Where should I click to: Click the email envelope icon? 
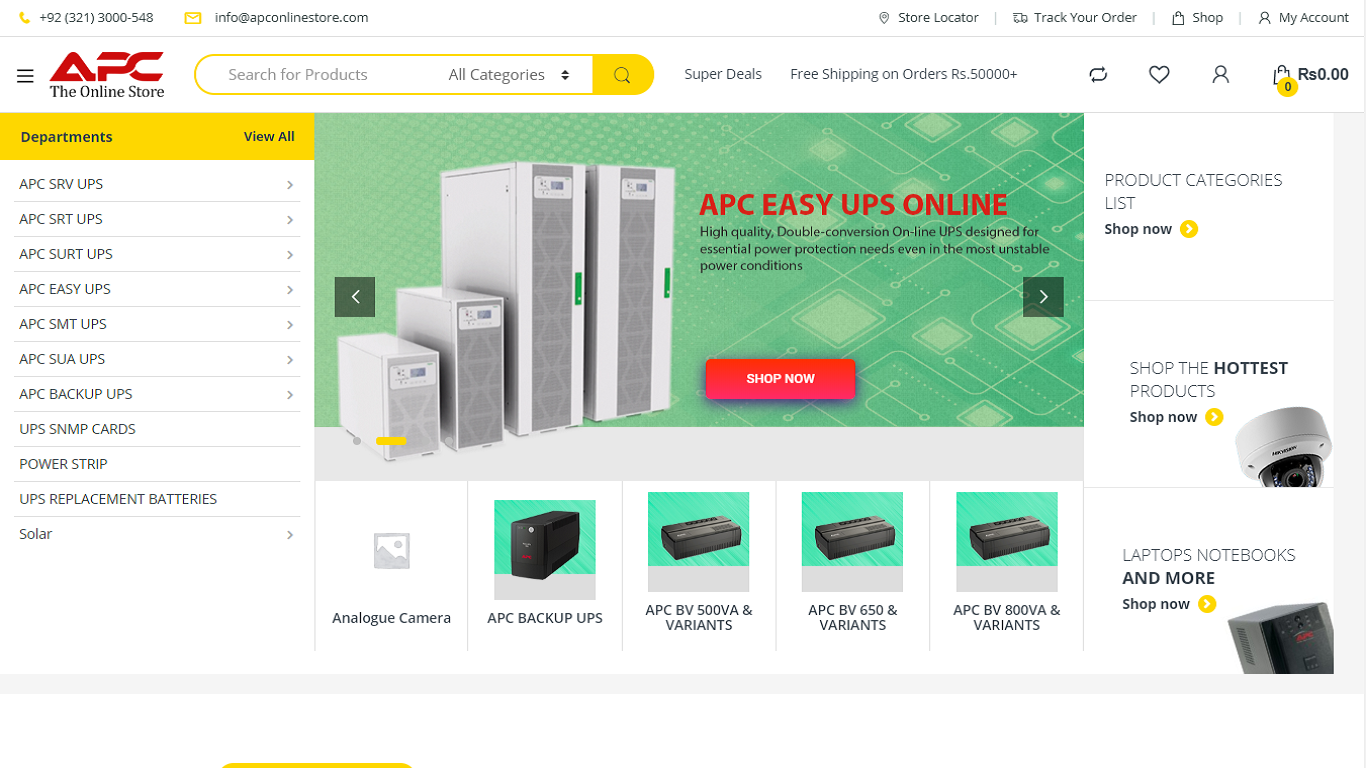193,18
